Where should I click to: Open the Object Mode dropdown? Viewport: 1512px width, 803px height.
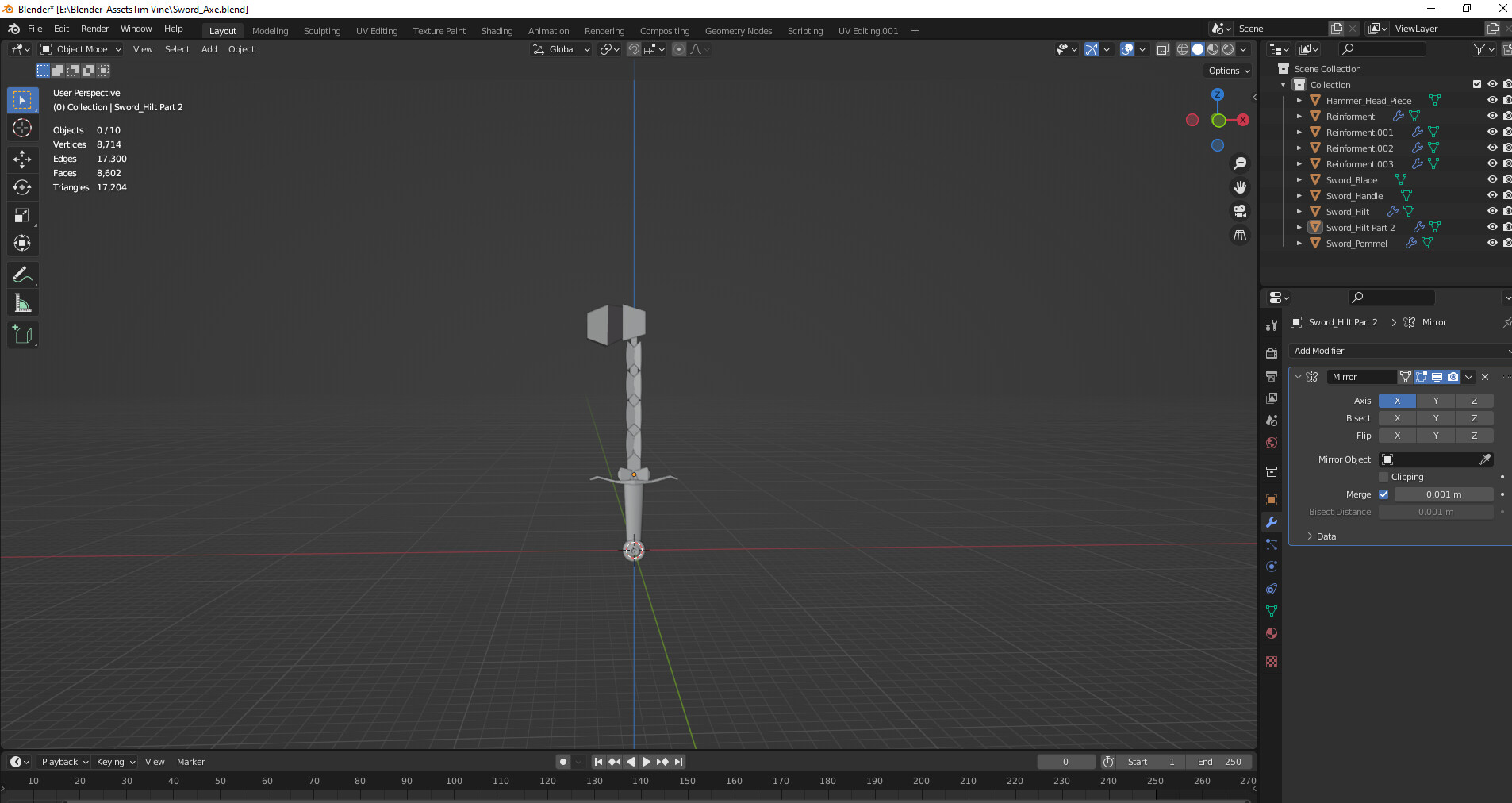point(82,49)
